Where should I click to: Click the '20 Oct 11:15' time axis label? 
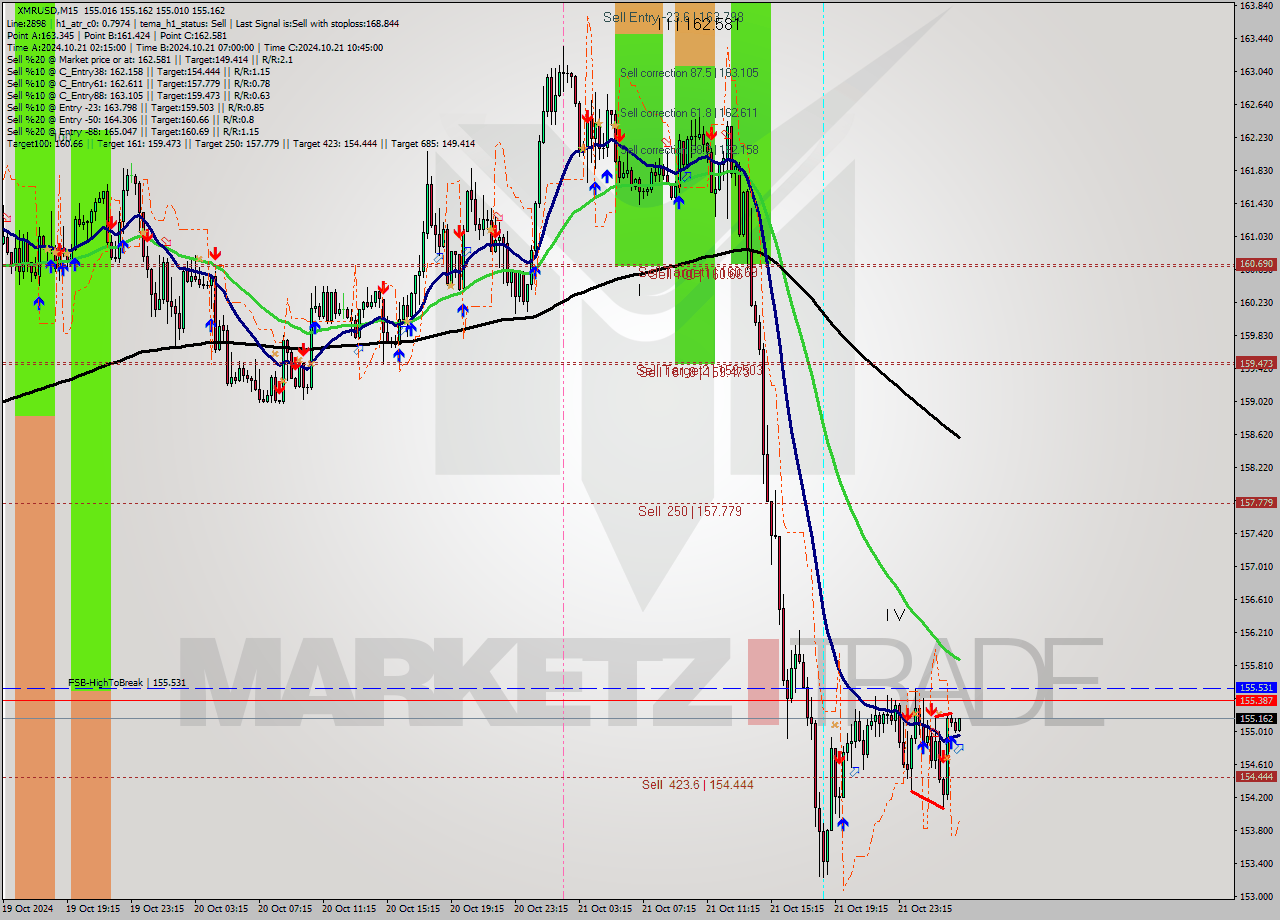click(349, 909)
